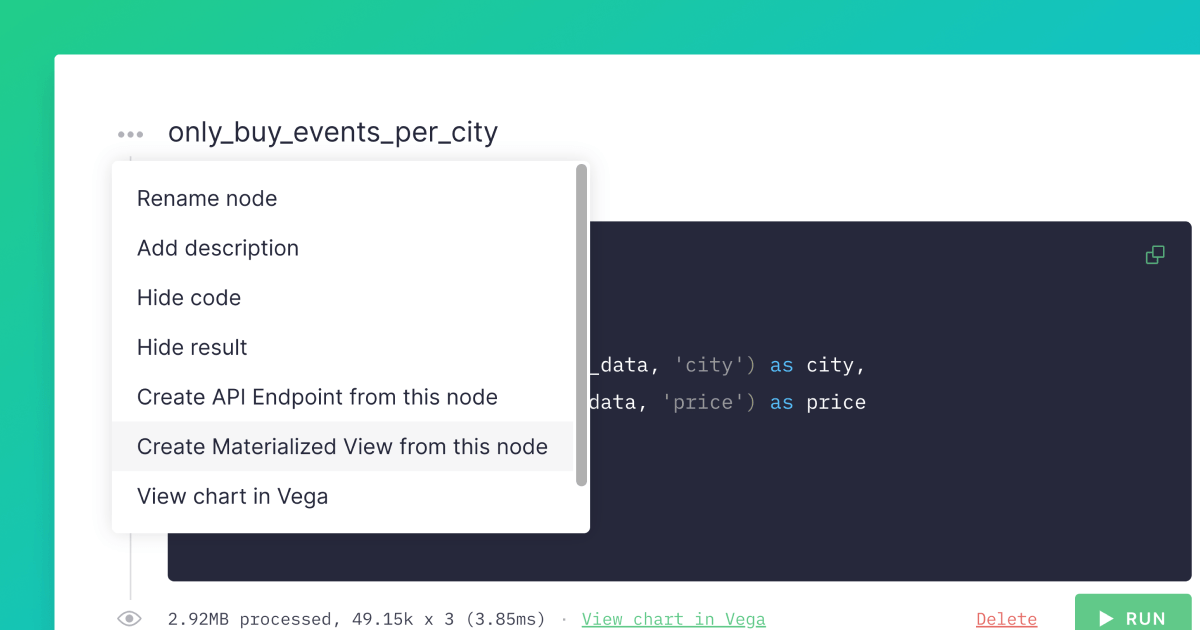Image resolution: width=1200 pixels, height=630 pixels.
Task: Click the green RUN button
Action: (1134, 615)
